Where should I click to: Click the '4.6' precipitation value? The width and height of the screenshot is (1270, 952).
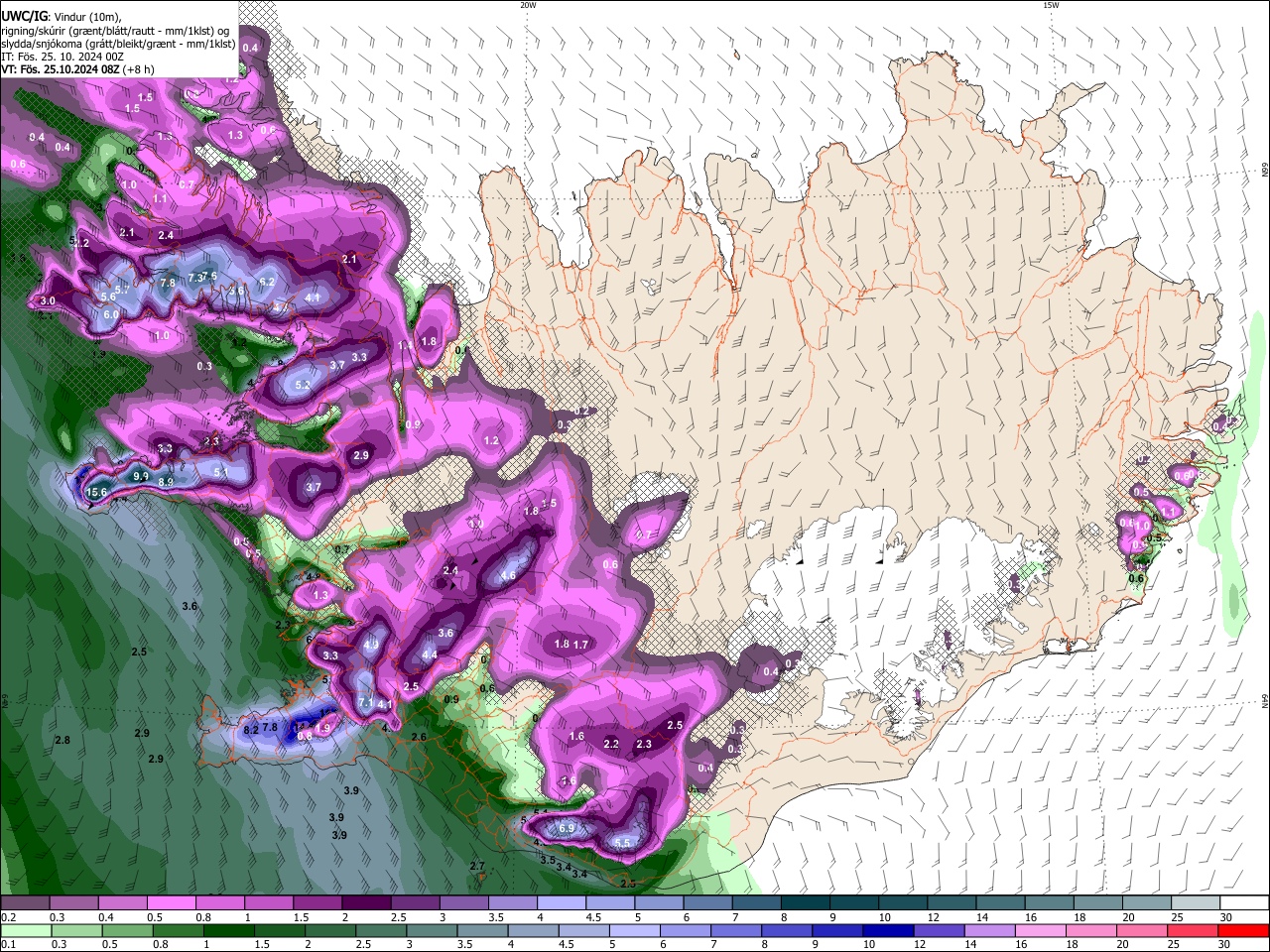(508, 576)
